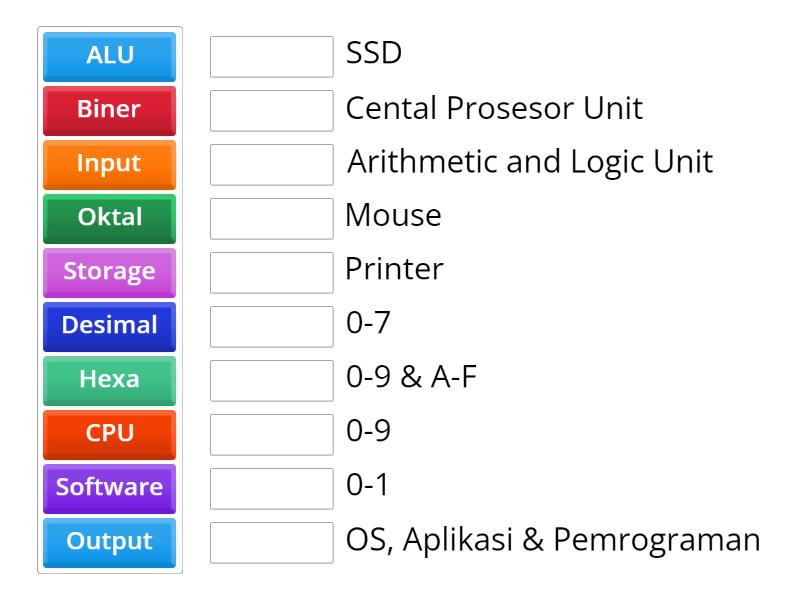Click the empty box next to Mouse
Screen dimensions: 800x600
(271, 219)
